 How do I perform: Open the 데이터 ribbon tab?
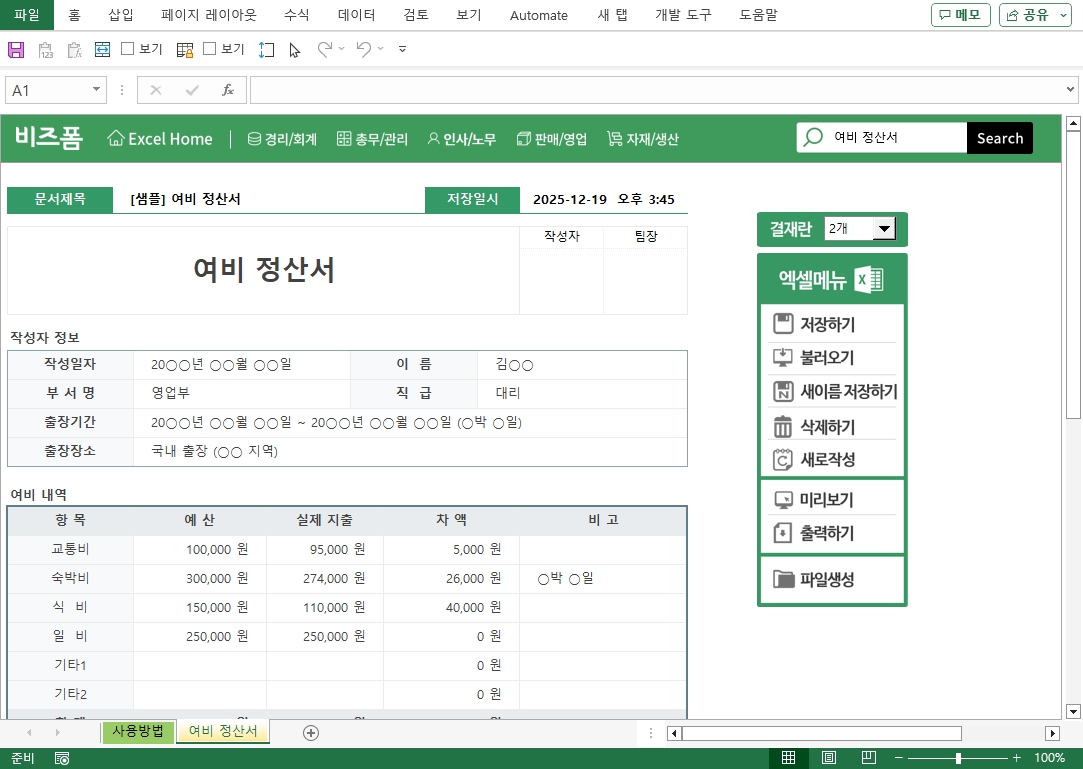coord(357,15)
